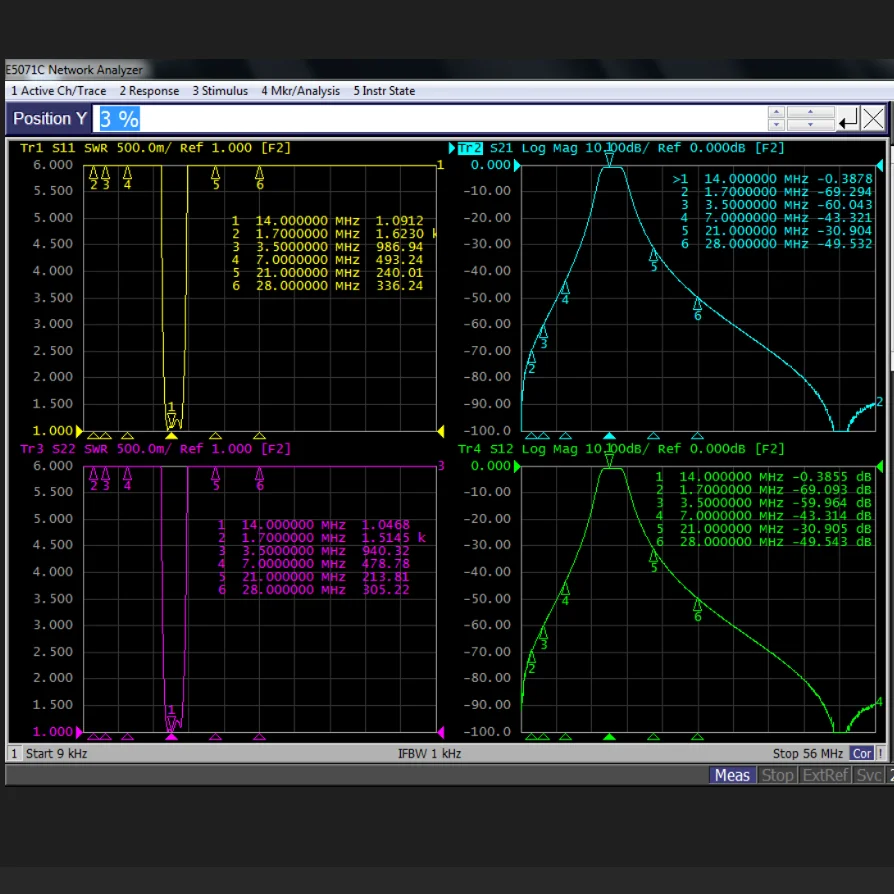
Task: Select the Tr1 S11 SWR trace title
Action: tap(155, 148)
